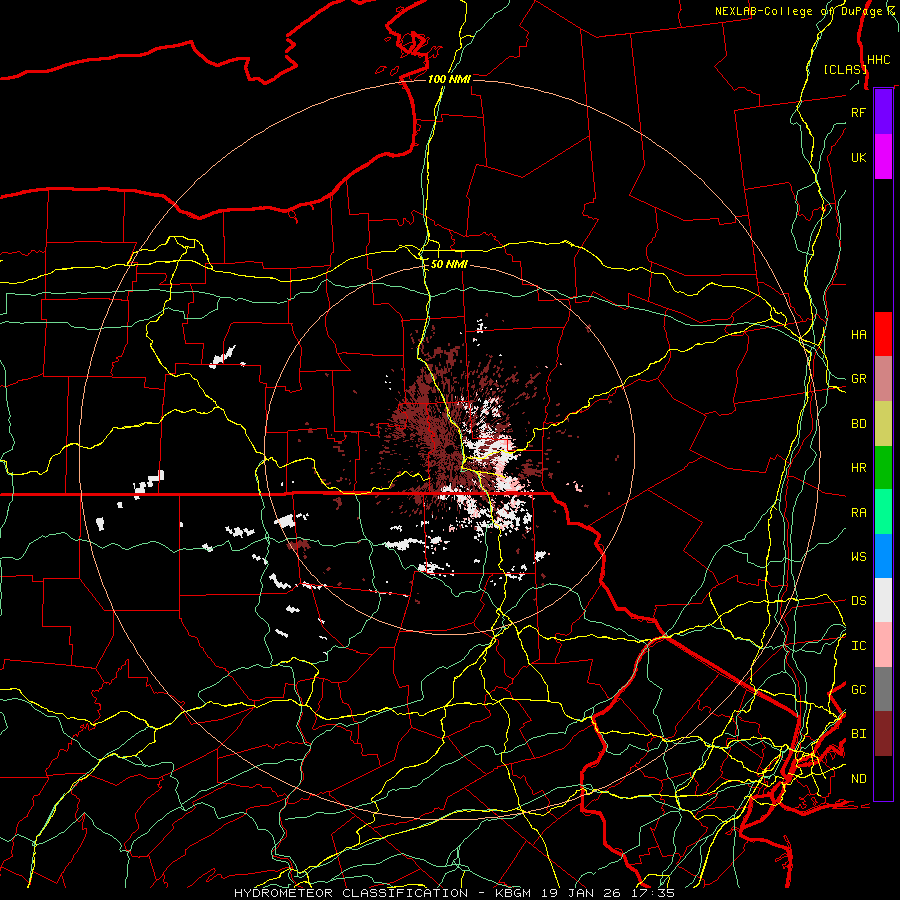Screen dimensions: 900x900
Task: Click the yellow BD legend swatch
Action: point(883,424)
